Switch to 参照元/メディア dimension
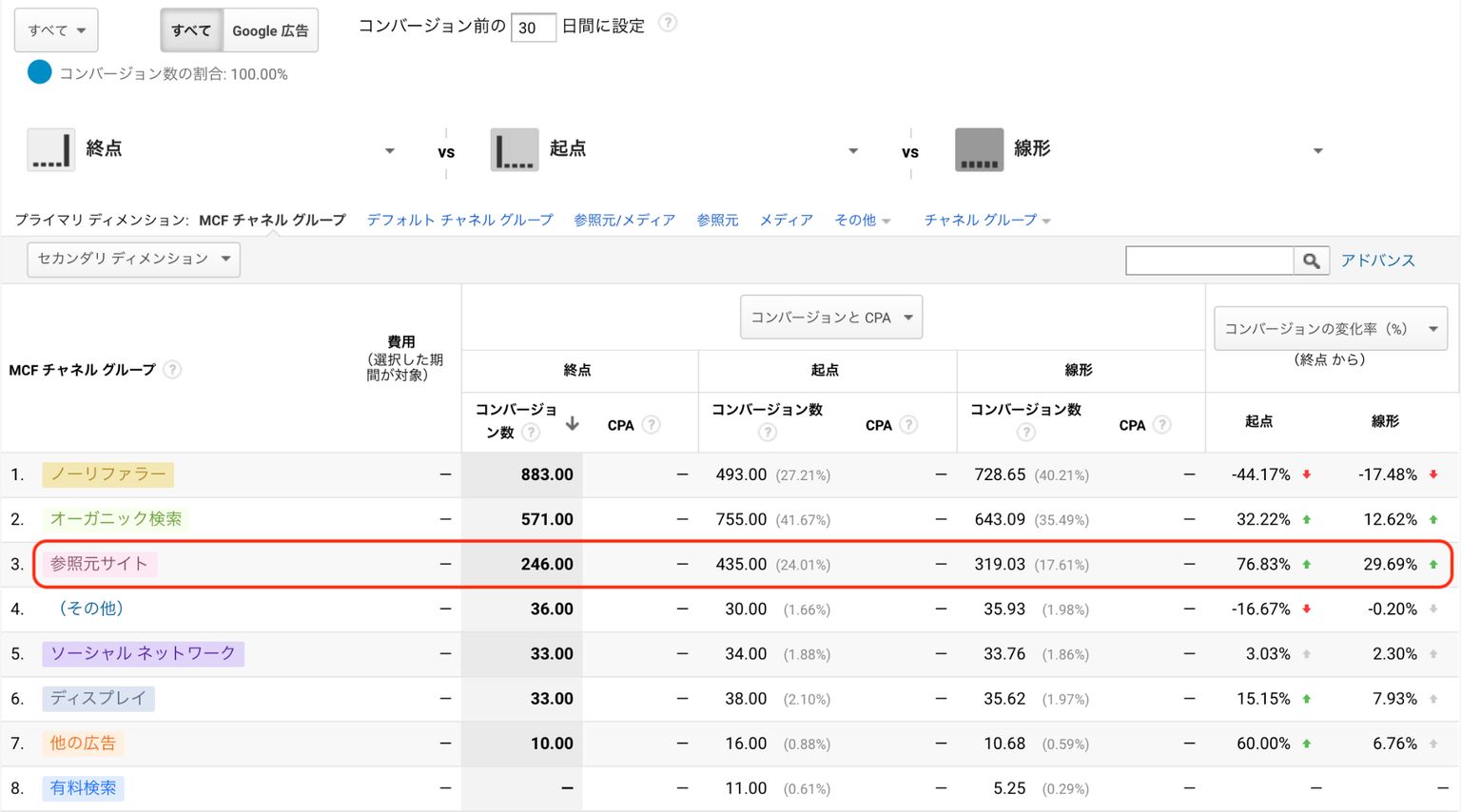 tap(624, 221)
